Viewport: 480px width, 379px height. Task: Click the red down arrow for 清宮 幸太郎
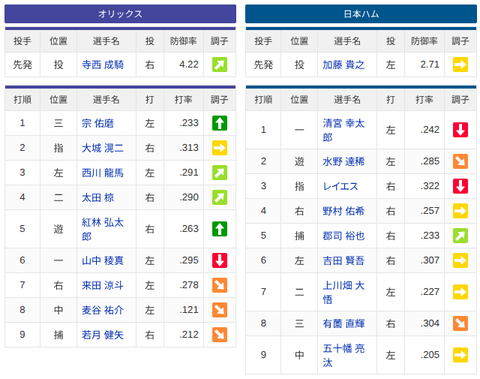[460, 130]
